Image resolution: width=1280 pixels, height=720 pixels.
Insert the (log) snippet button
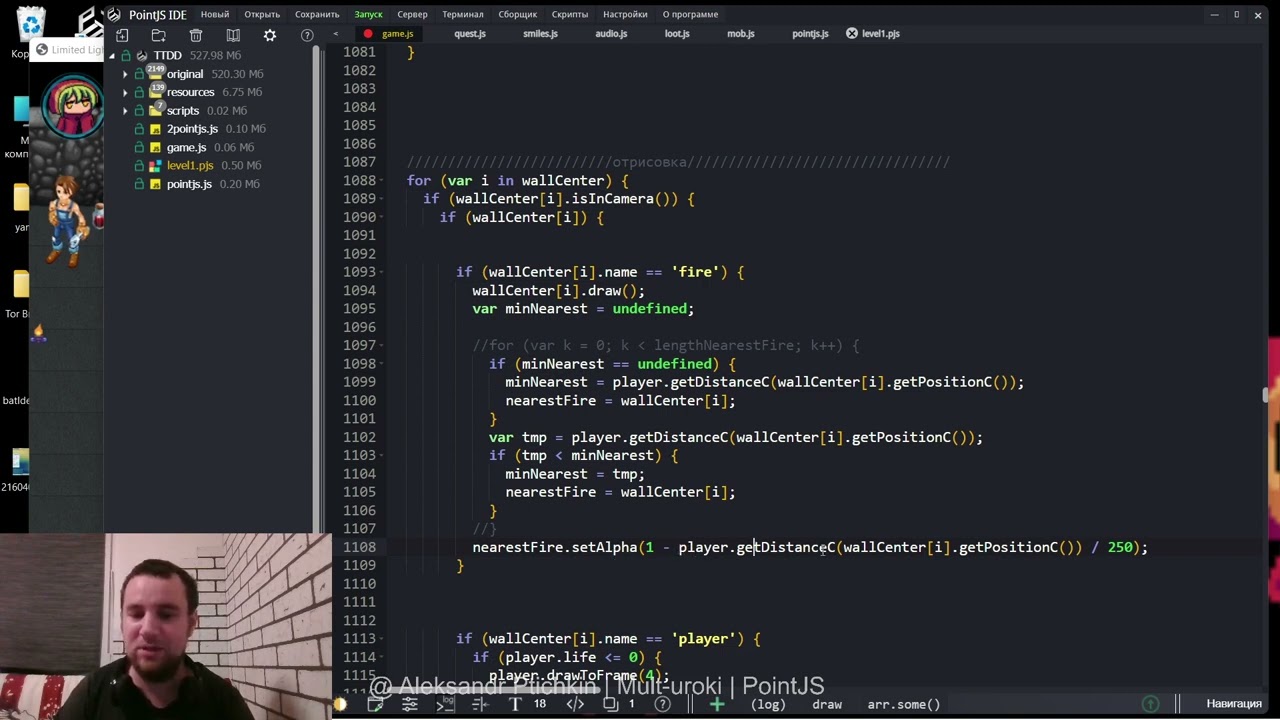[x=769, y=704]
